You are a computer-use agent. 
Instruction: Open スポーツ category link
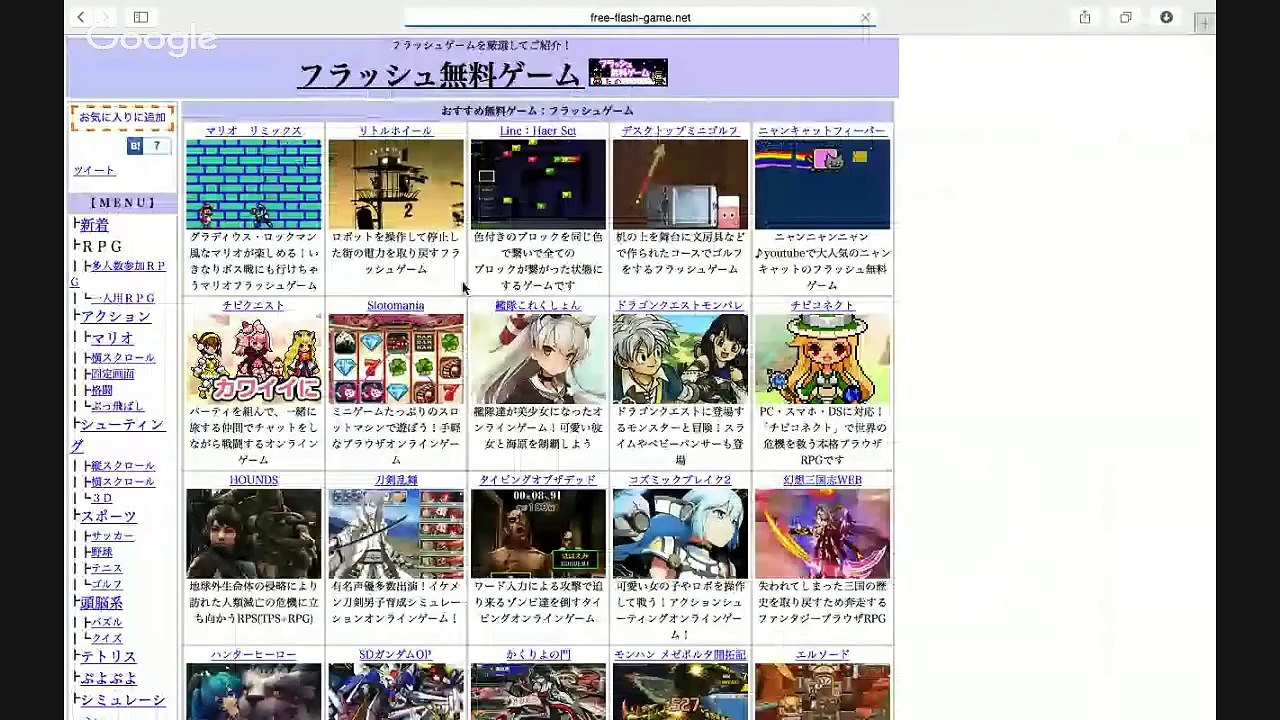point(108,516)
